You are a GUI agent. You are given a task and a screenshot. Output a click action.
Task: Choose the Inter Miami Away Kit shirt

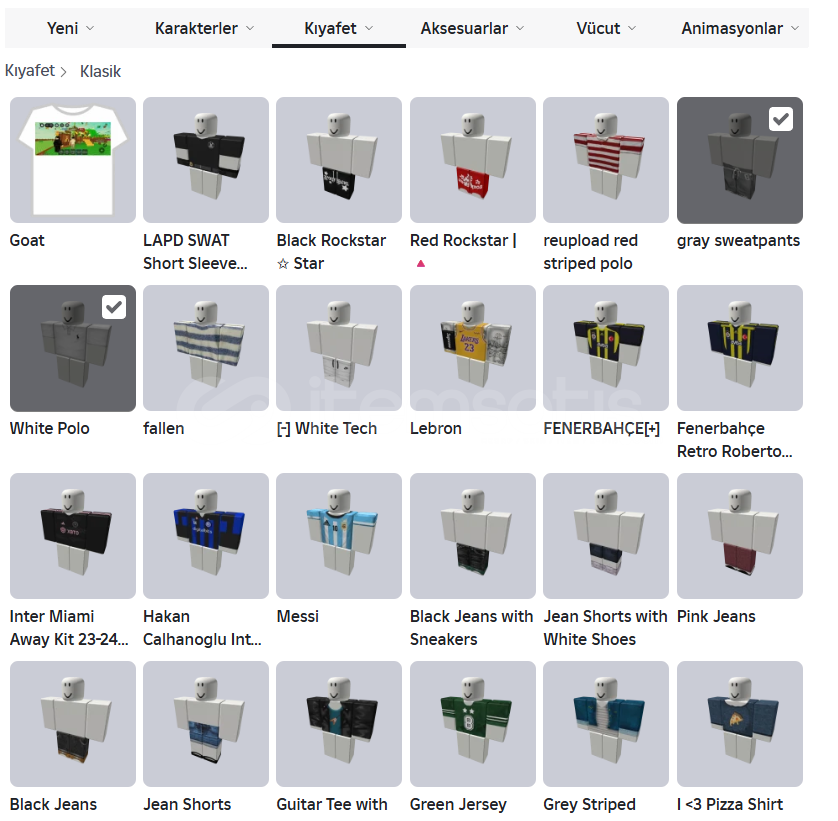[x=73, y=536]
